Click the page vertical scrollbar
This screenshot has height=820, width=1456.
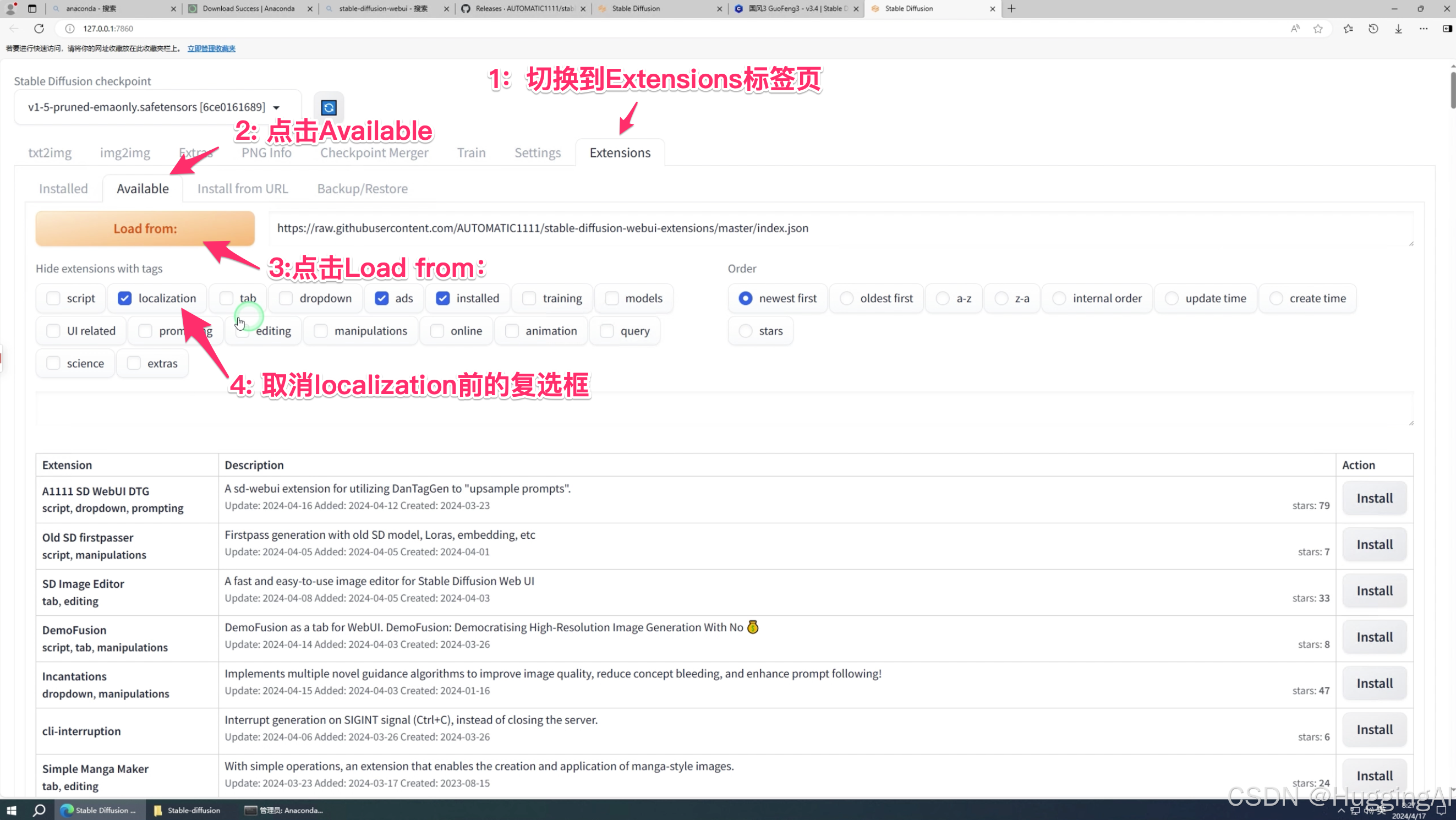1452,90
